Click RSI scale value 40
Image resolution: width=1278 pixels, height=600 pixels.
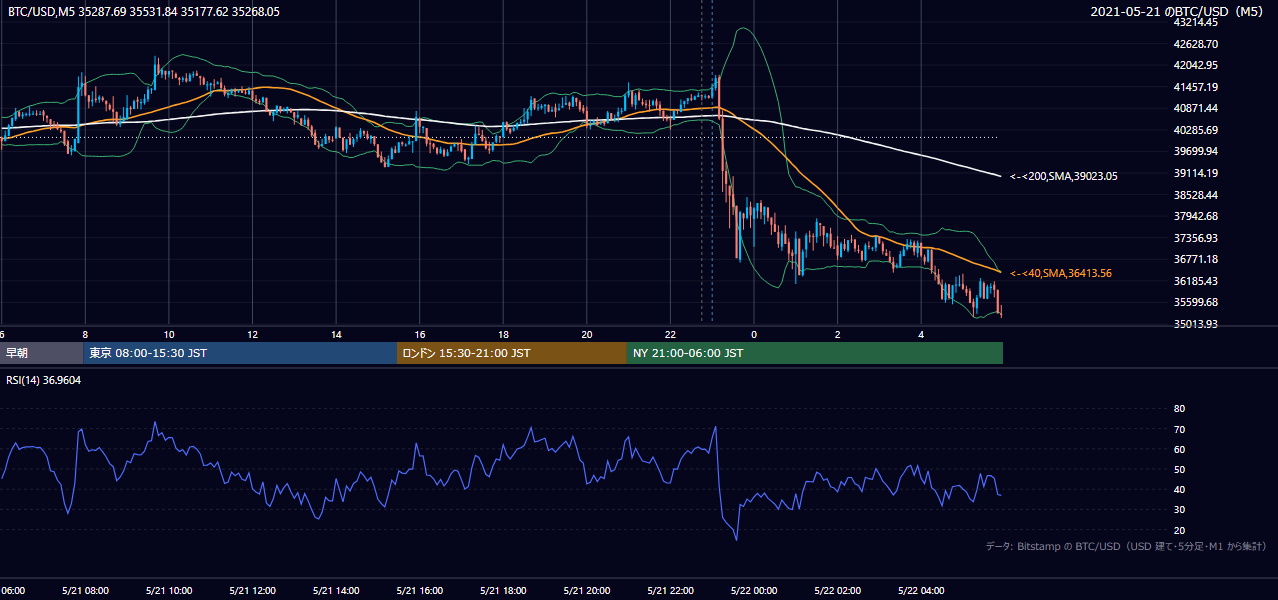[1179, 489]
